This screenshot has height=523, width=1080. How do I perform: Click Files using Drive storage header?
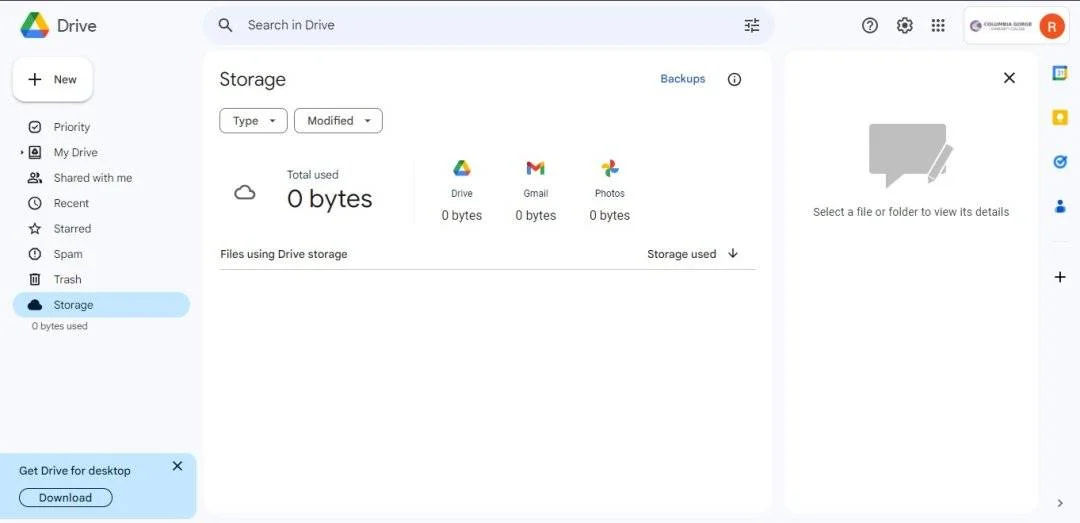[284, 254]
